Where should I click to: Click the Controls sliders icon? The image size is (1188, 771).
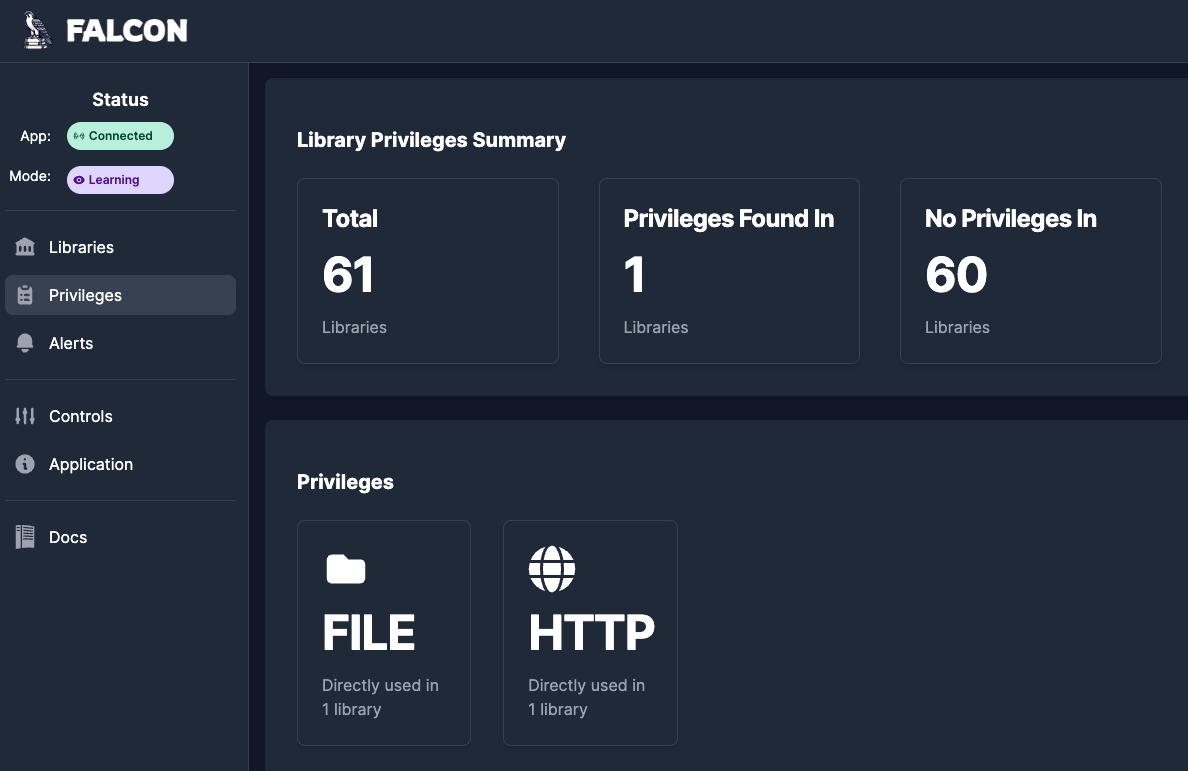26,416
